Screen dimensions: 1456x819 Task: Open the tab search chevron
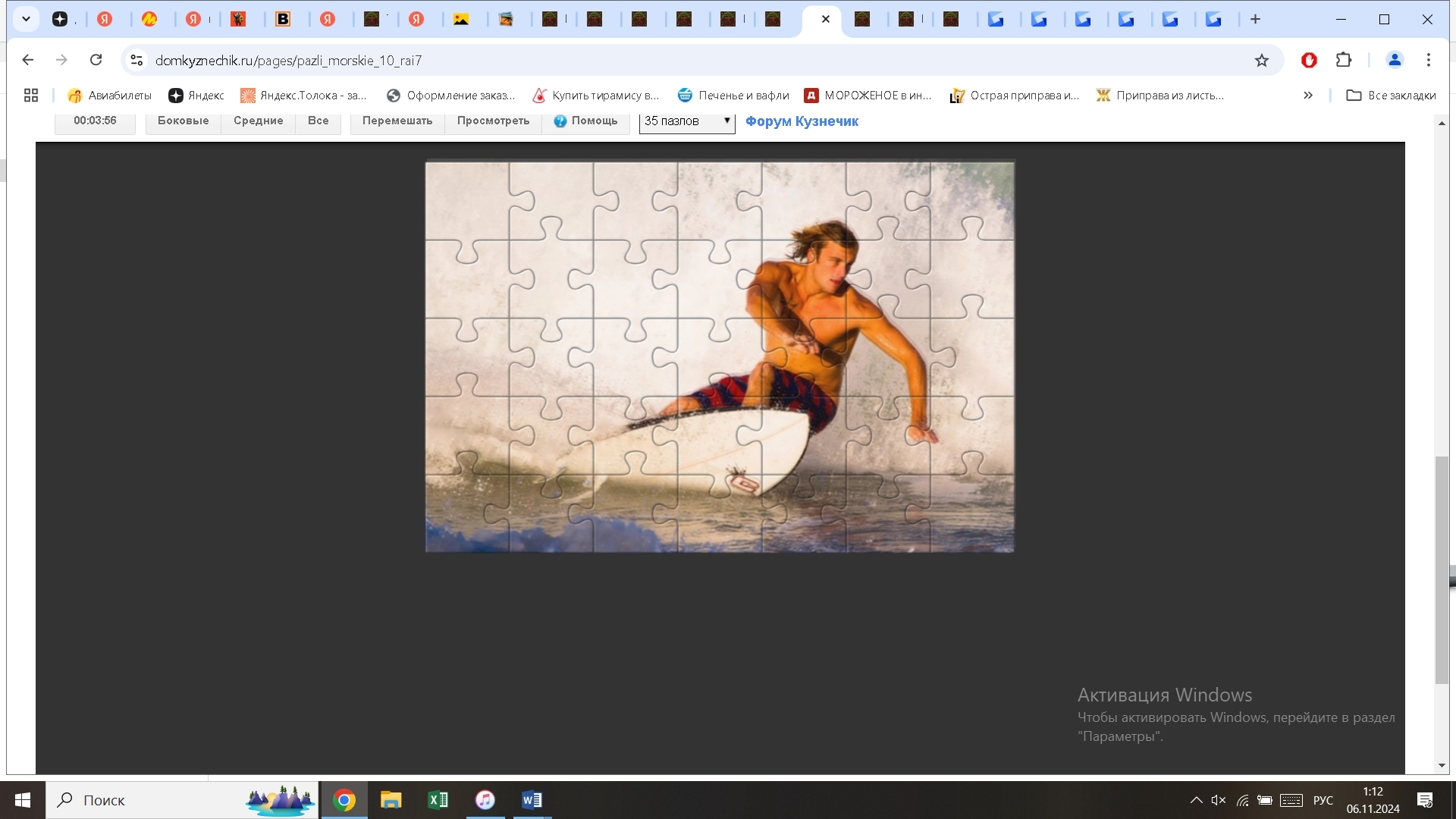[26, 19]
